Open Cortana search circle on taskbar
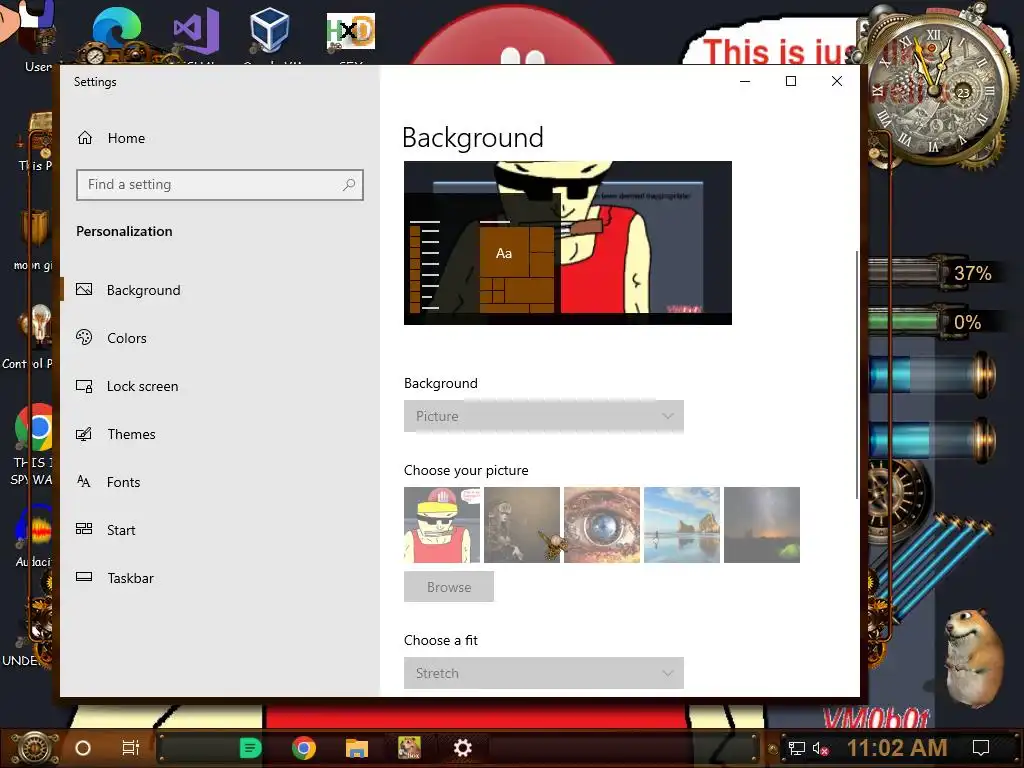The width and height of the screenshot is (1024, 768). coord(83,748)
